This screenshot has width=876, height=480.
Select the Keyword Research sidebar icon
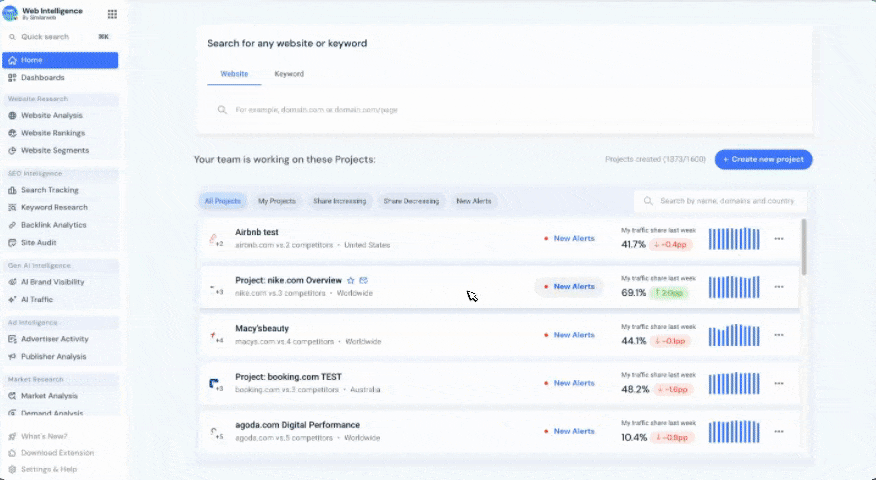pos(12,207)
